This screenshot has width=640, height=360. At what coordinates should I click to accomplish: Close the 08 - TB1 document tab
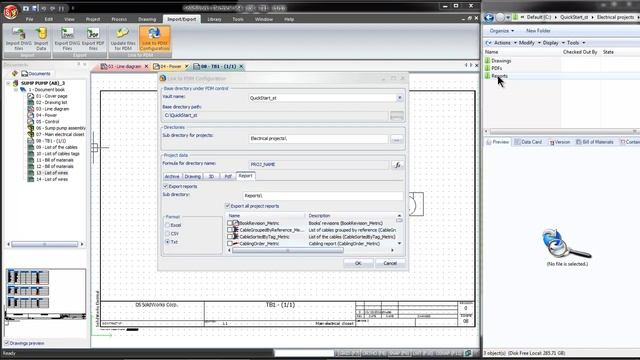click(241, 66)
